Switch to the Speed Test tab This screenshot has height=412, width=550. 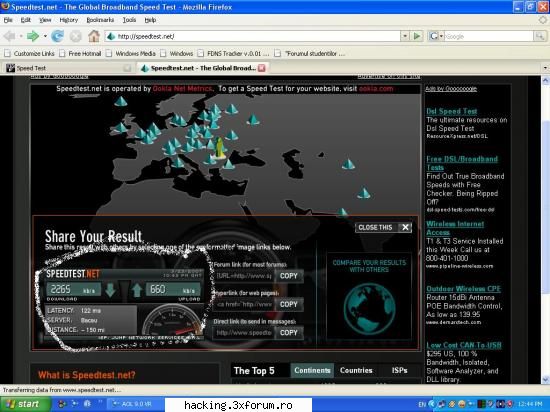click(67, 68)
